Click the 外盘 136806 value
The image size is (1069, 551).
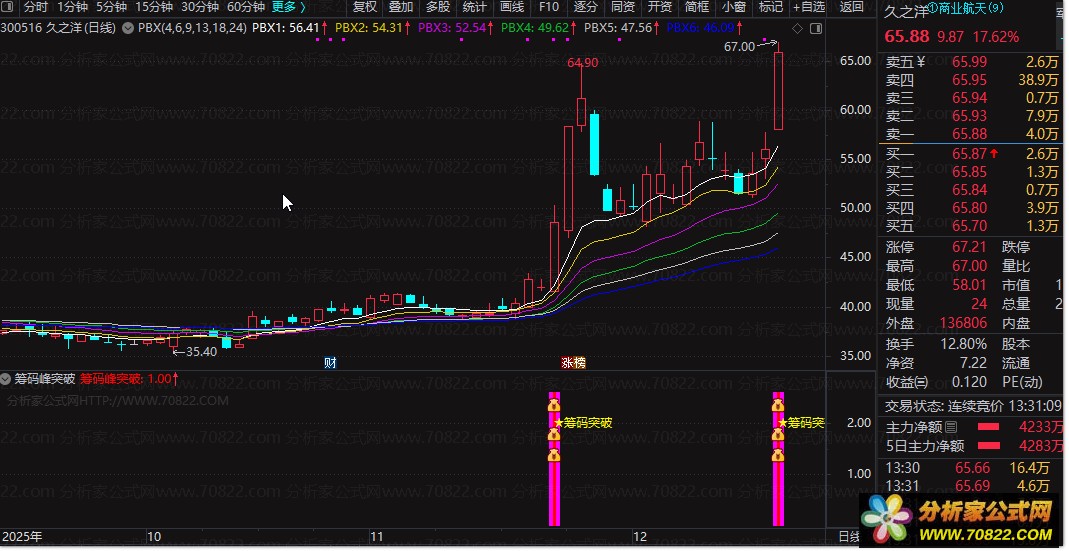coord(963,323)
